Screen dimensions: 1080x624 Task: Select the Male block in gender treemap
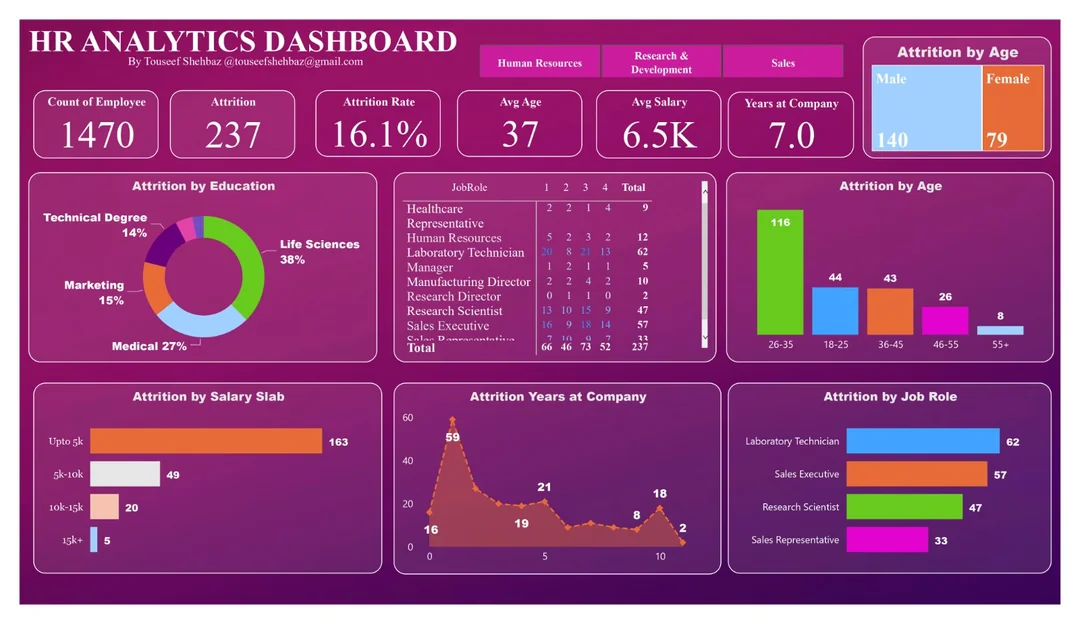point(927,108)
